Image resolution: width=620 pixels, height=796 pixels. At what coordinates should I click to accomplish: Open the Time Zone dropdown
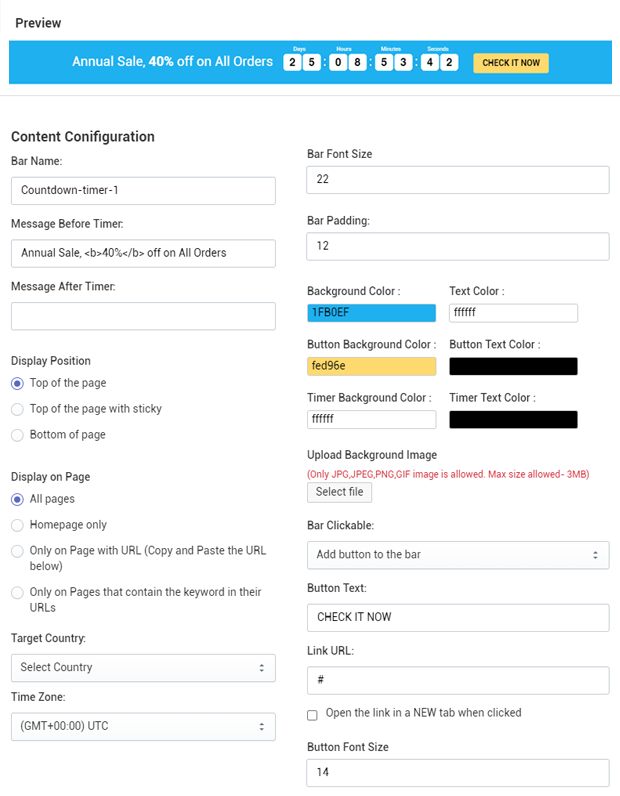[143, 726]
